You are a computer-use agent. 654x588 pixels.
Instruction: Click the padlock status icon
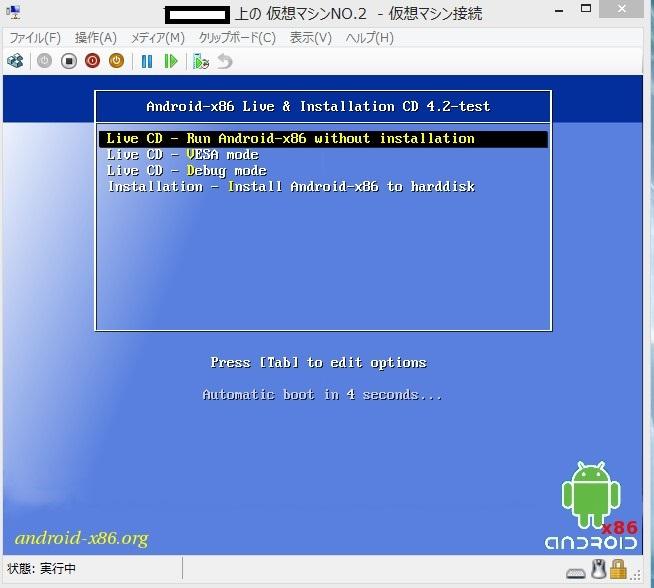tap(618, 569)
